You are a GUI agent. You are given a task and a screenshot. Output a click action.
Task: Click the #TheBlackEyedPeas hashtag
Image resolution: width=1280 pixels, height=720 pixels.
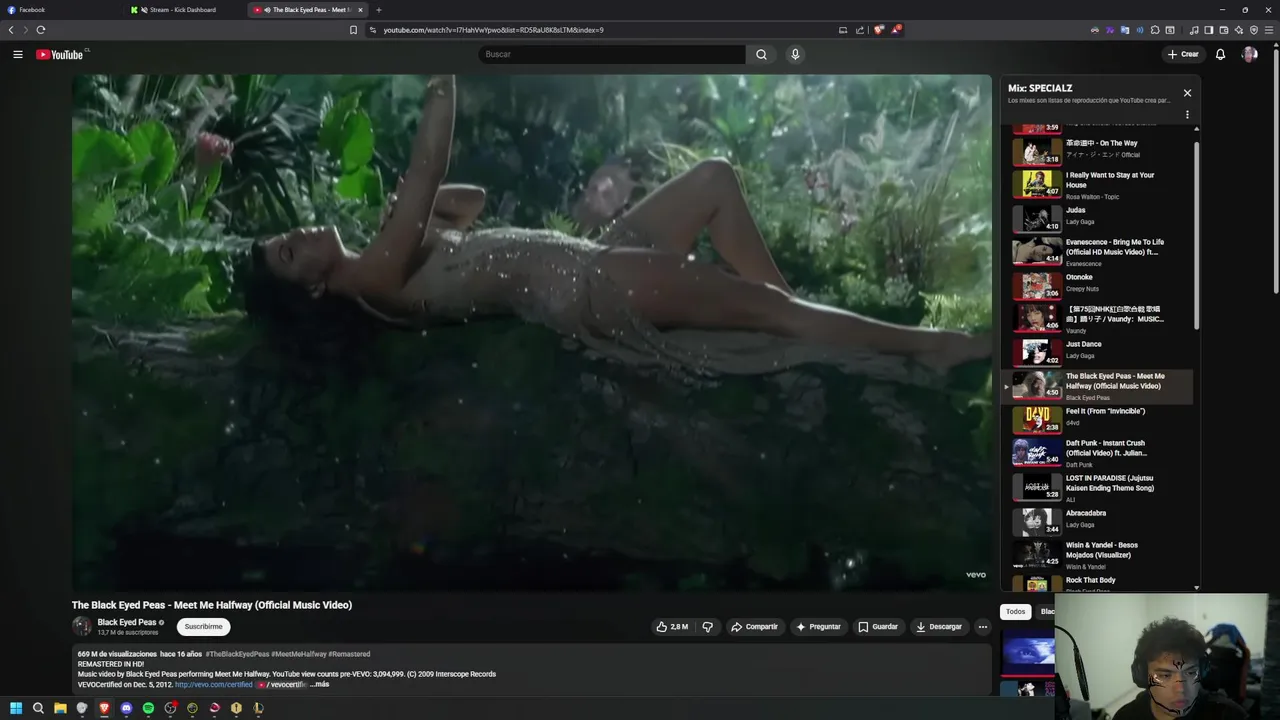click(x=237, y=654)
